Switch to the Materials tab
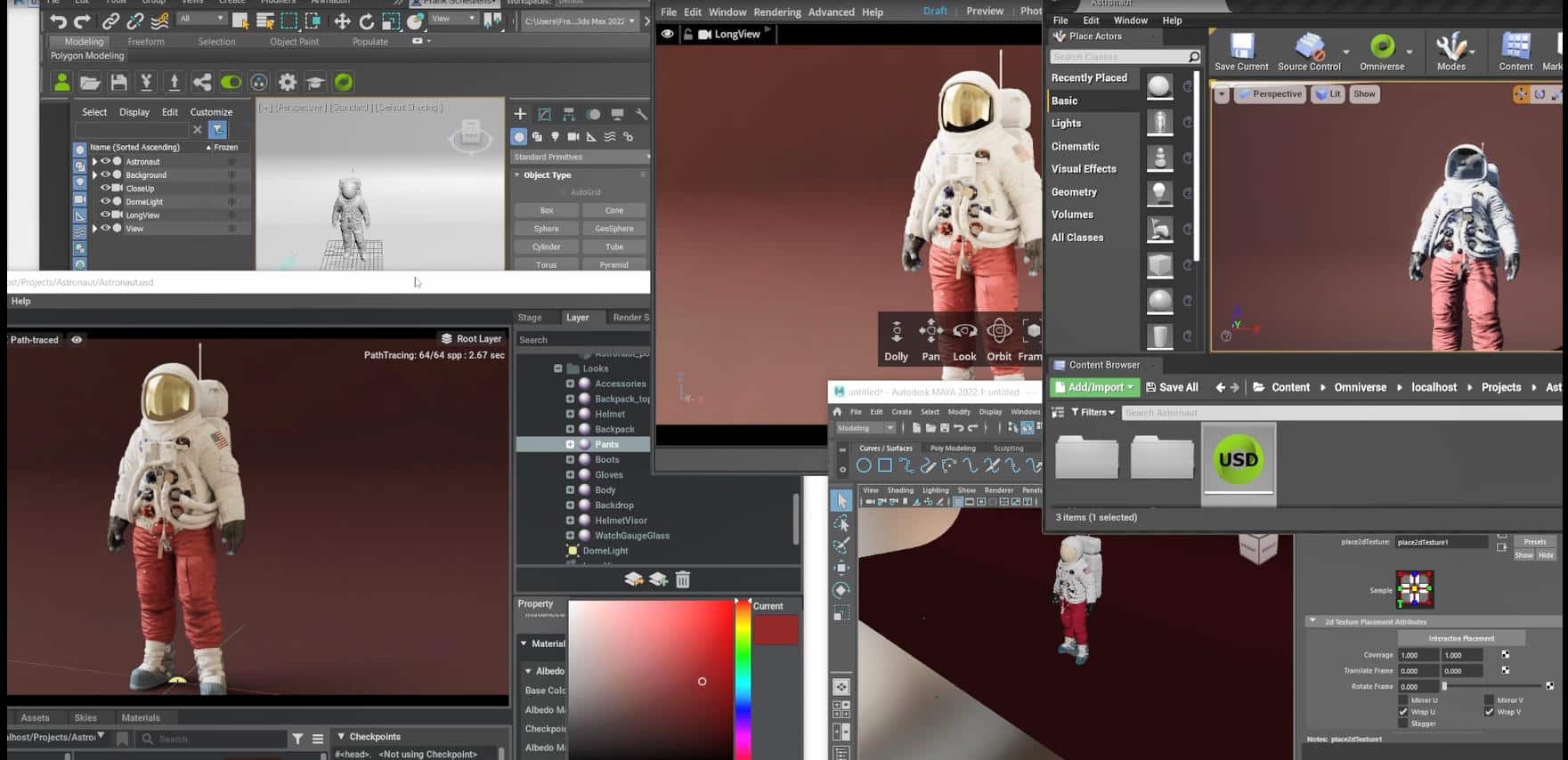 point(141,717)
